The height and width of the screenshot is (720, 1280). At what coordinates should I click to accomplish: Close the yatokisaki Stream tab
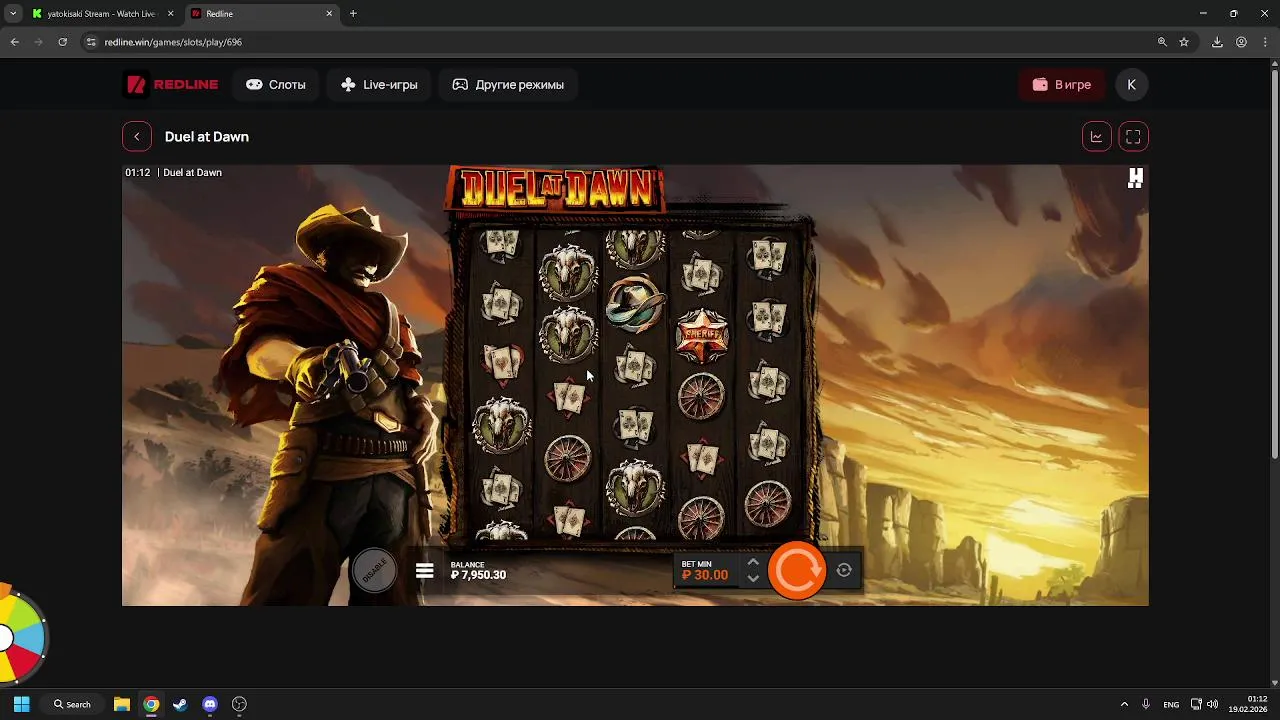(172, 14)
